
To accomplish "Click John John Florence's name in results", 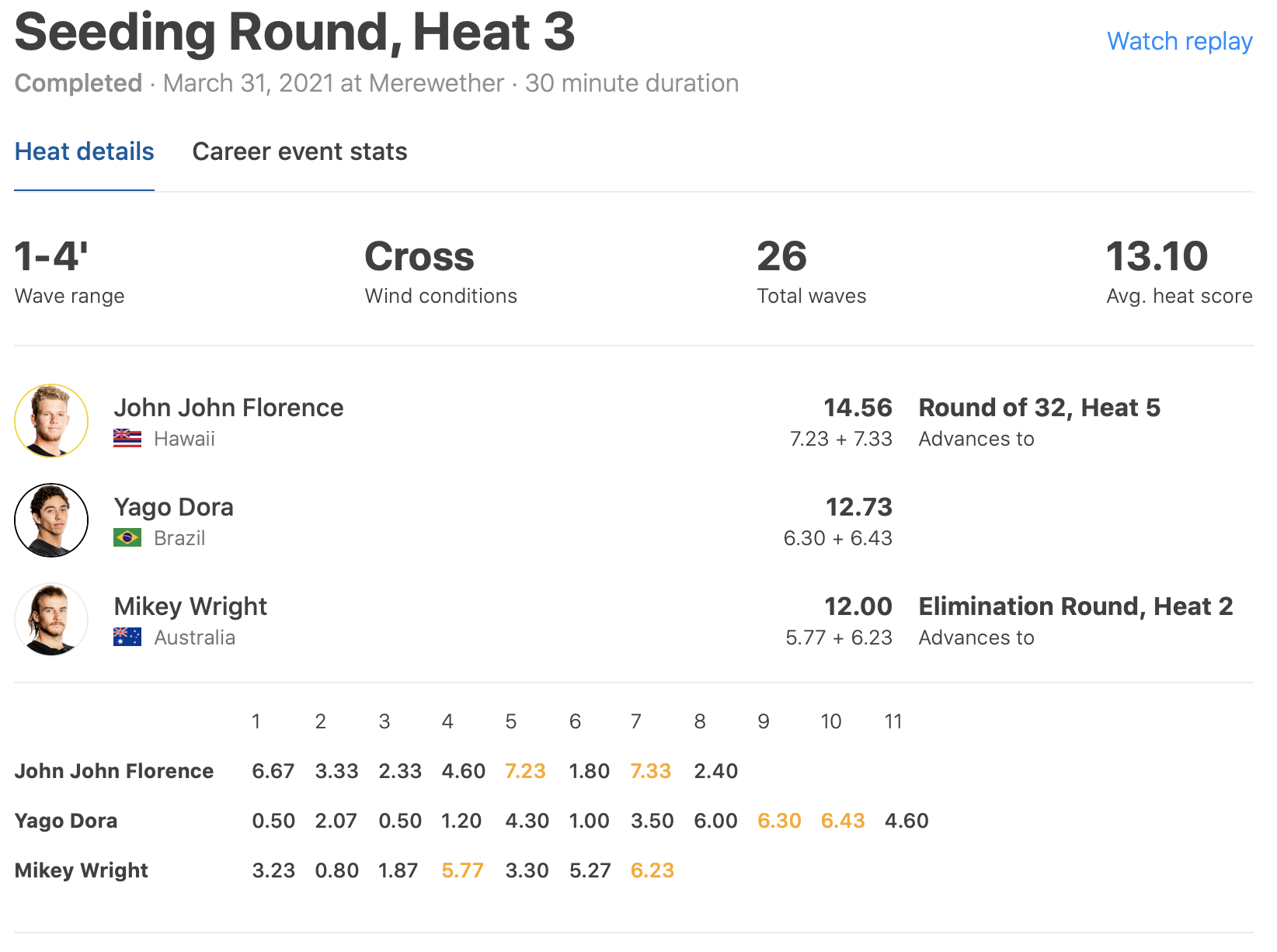I will (228, 408).
